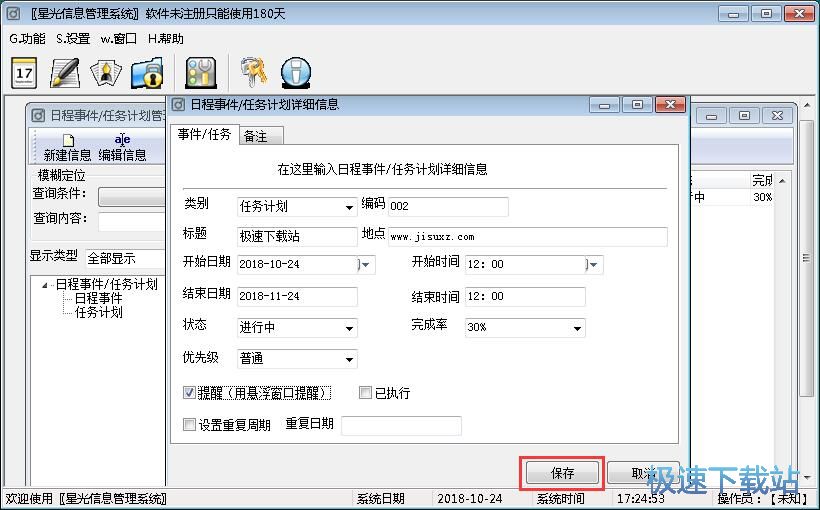820x510 pixels.
Task: Click the 地点 field www.jisuxz.com
Action: click(x=528, y=236)
